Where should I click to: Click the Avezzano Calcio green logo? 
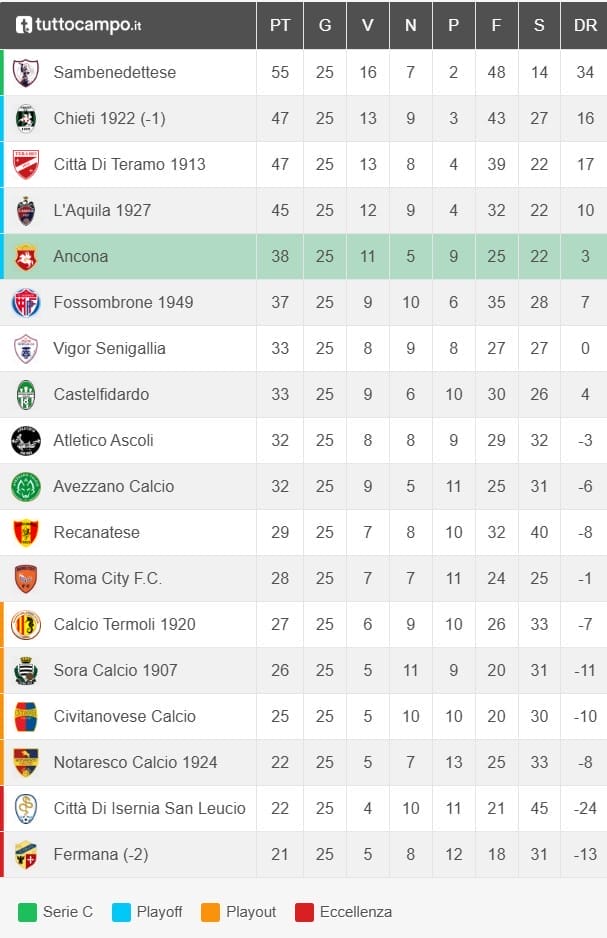[25, 487]
